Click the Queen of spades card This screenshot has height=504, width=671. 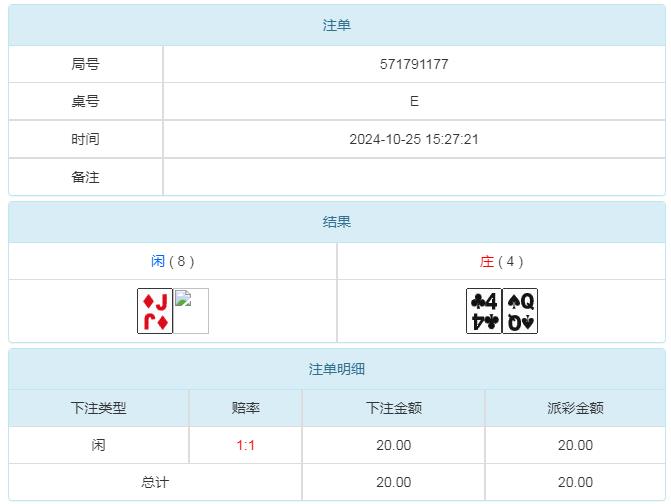(x=520, y=311)
